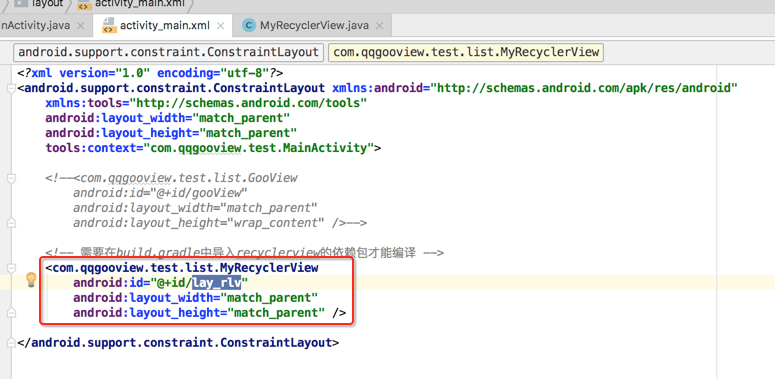
Task: Click the build.gradle Chinese comment line
Action: pos(245,253)
